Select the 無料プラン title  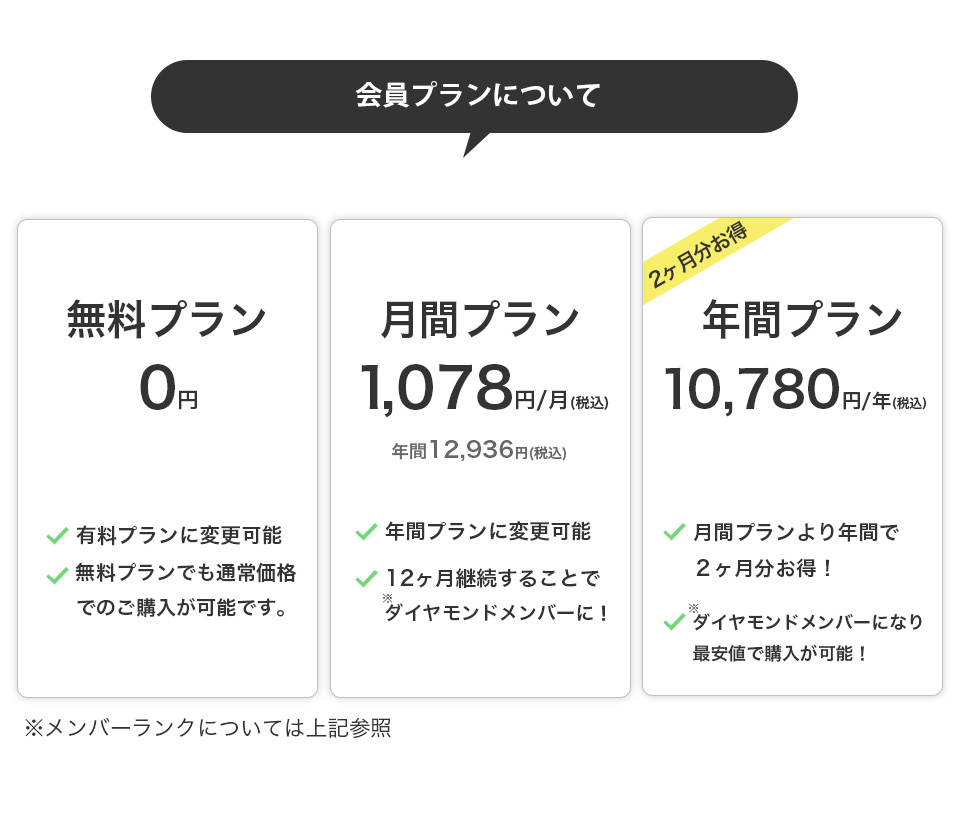click(x=167, y=320)
